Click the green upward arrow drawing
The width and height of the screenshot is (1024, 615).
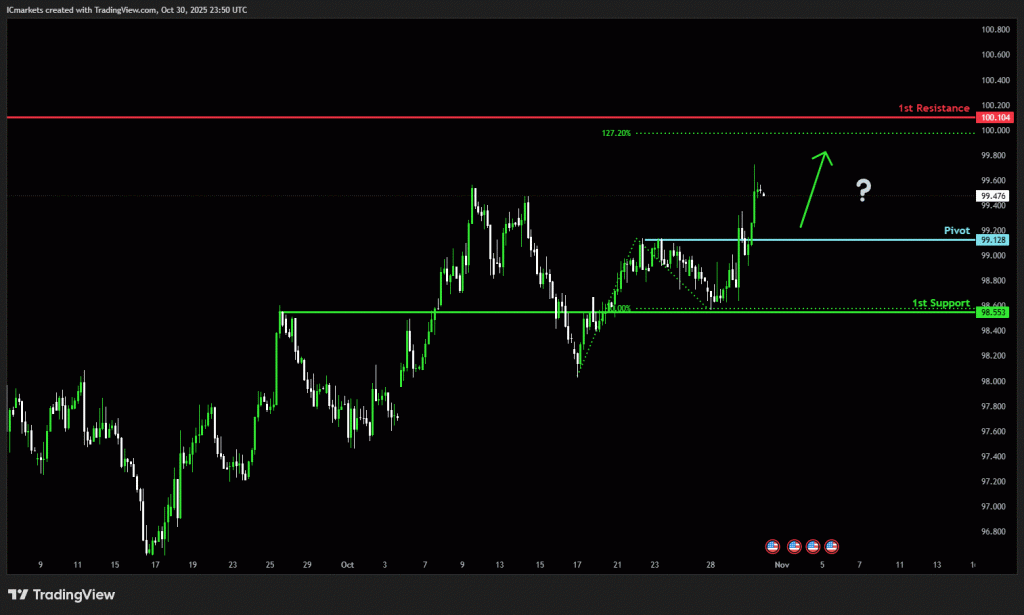point(813,188)
